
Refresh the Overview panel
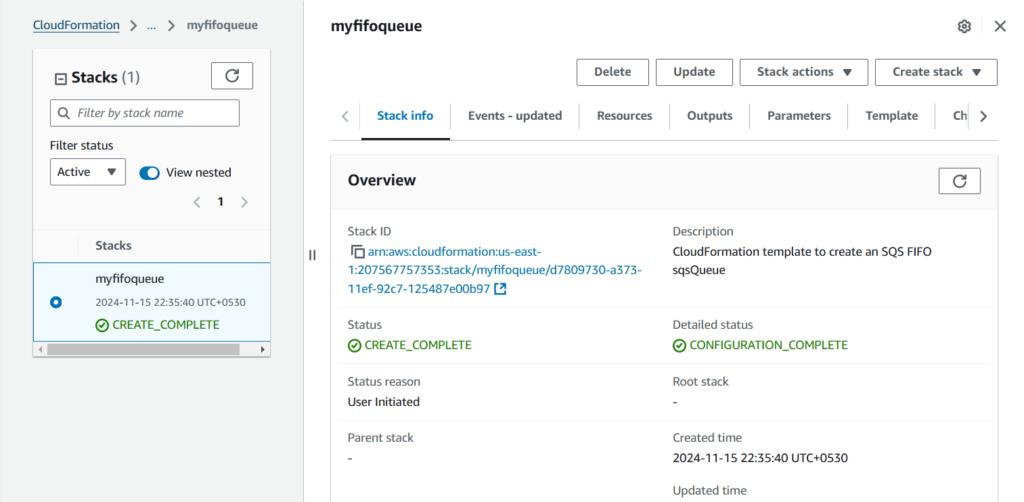tap(959, 181)
